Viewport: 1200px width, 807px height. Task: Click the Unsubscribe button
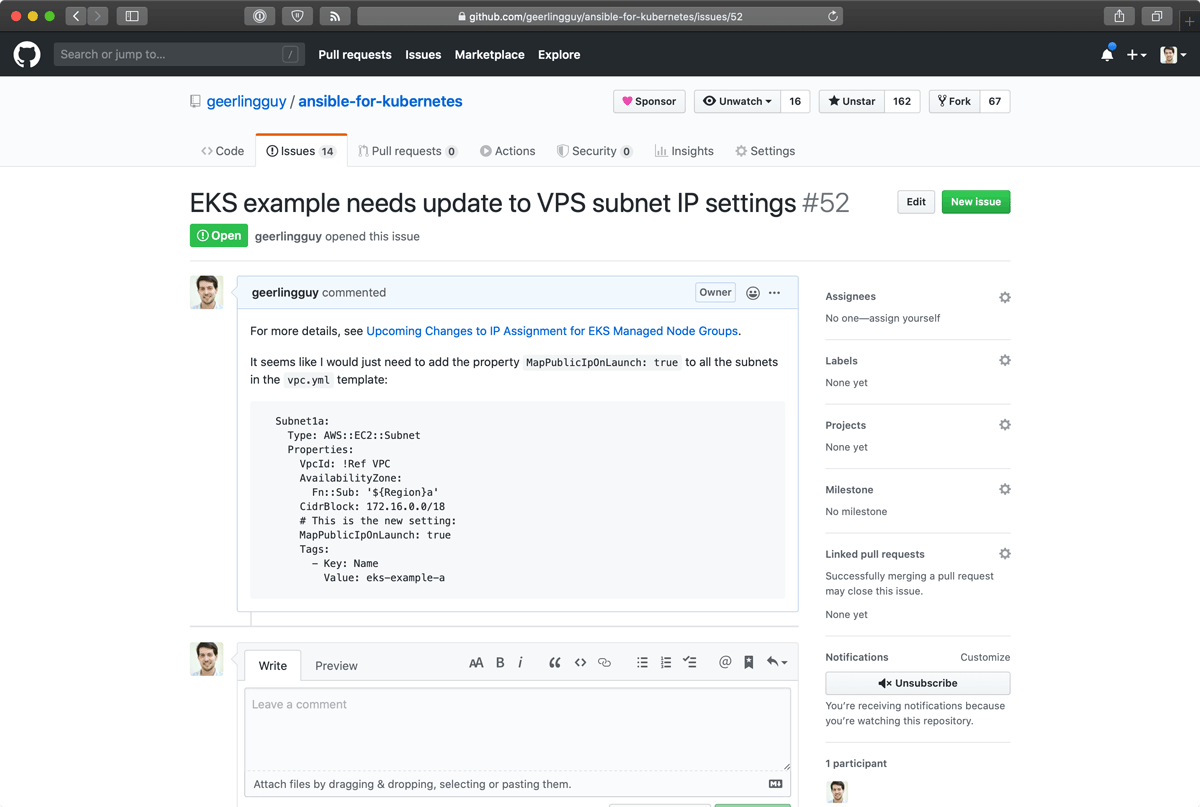[918, 683]
